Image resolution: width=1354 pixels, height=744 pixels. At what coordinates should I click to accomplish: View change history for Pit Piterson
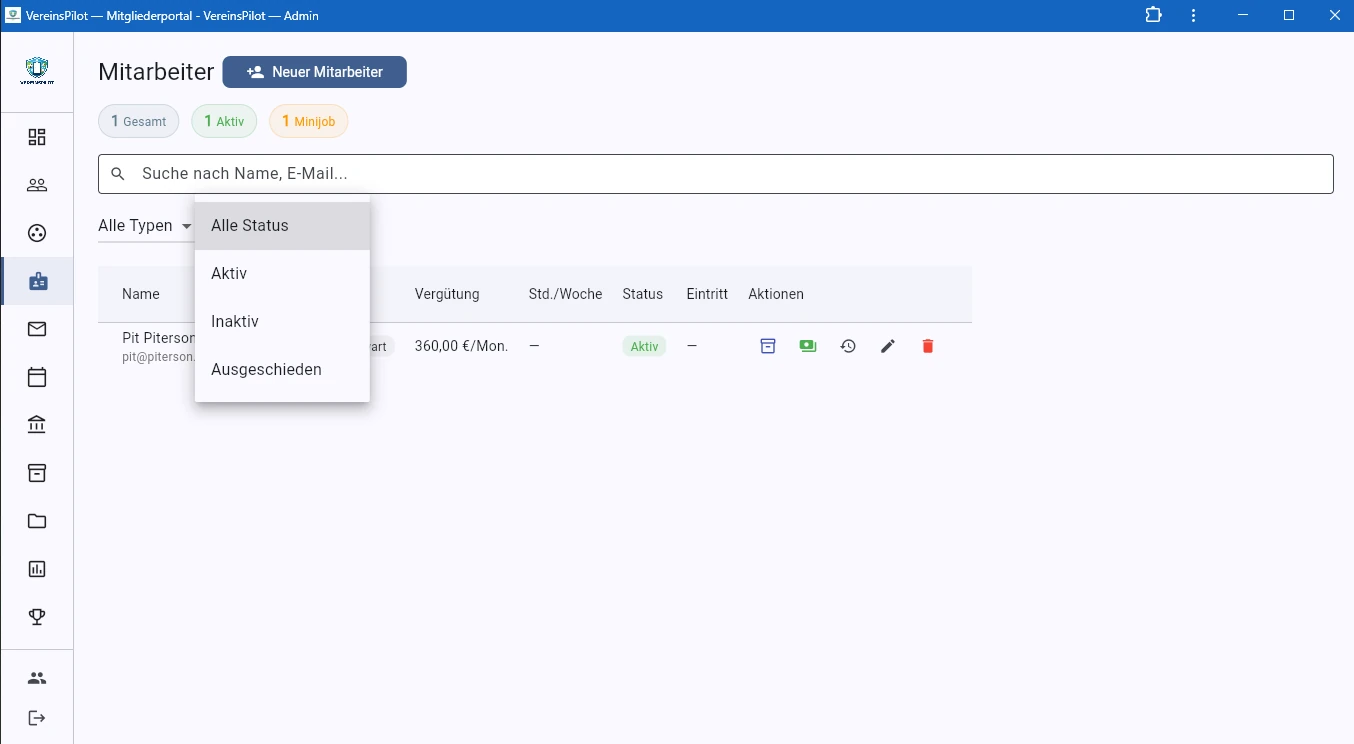(848, 345)
